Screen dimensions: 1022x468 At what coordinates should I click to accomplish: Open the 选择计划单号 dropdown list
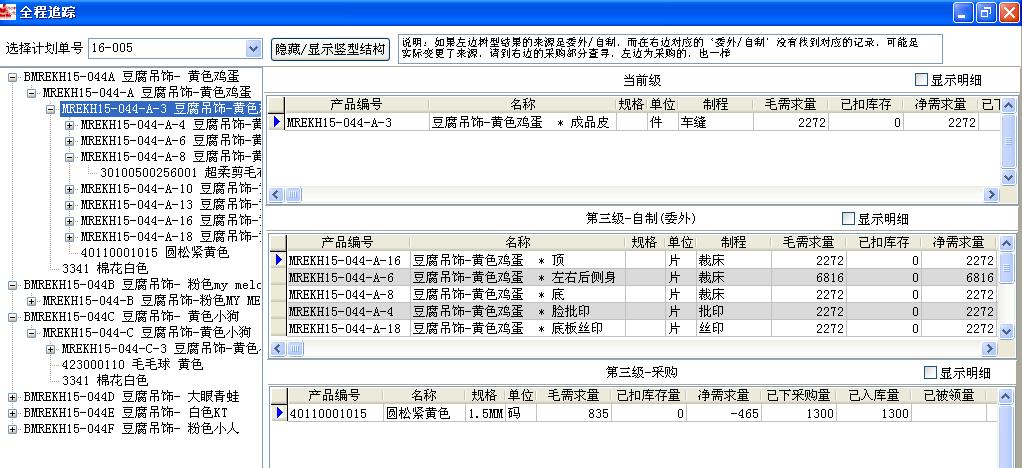click(x=253, y=48)
